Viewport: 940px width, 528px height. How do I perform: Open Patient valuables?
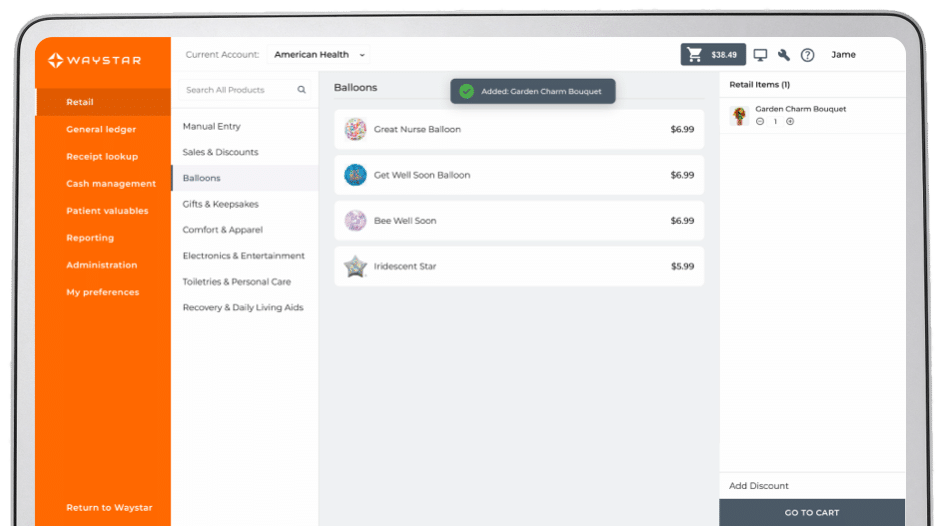point(107,211)
